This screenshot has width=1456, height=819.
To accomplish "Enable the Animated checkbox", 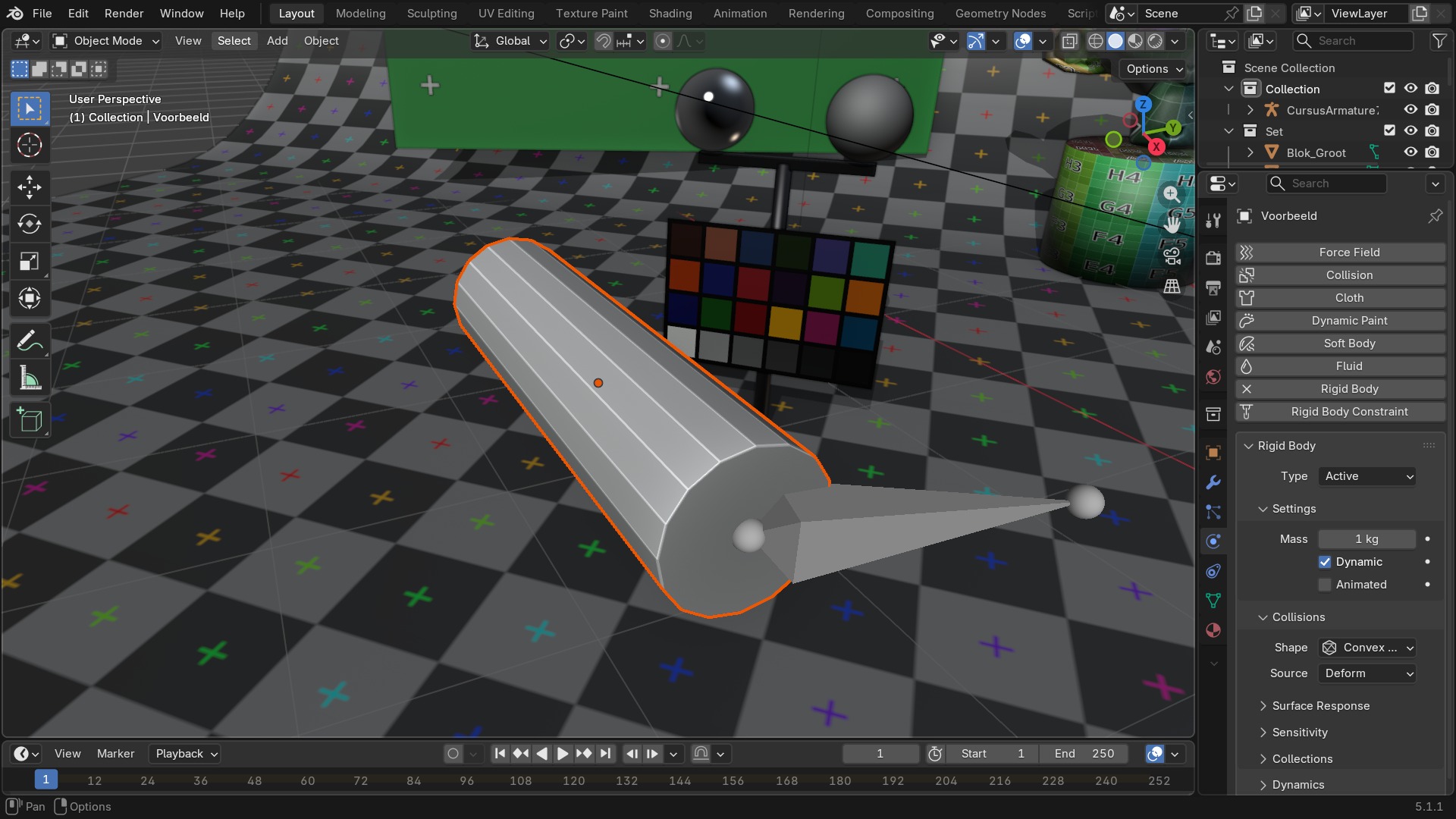I will (x=1325, y=585).
